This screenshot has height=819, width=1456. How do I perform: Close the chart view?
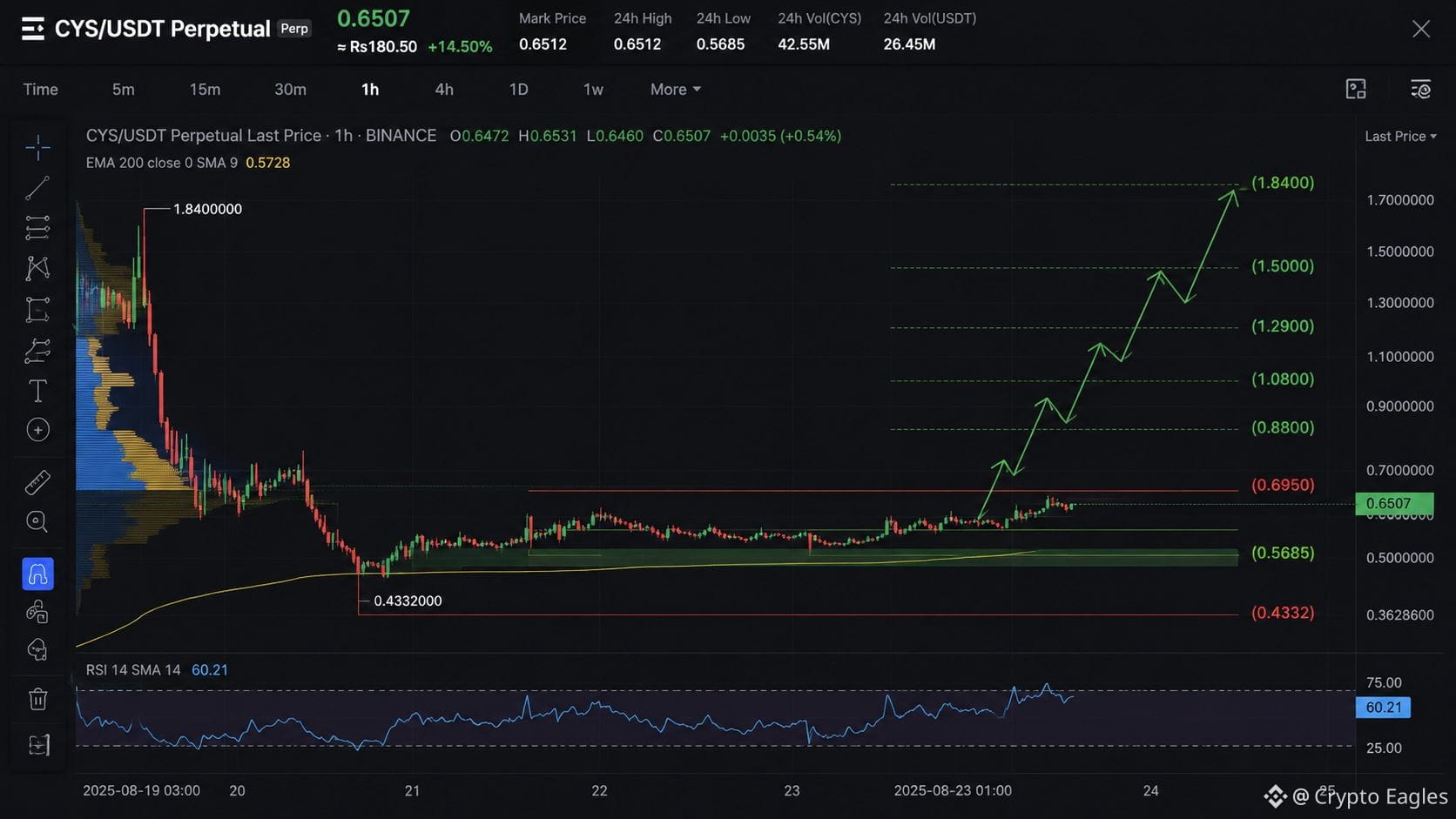pyautogui.click(x=1421, y=29)
